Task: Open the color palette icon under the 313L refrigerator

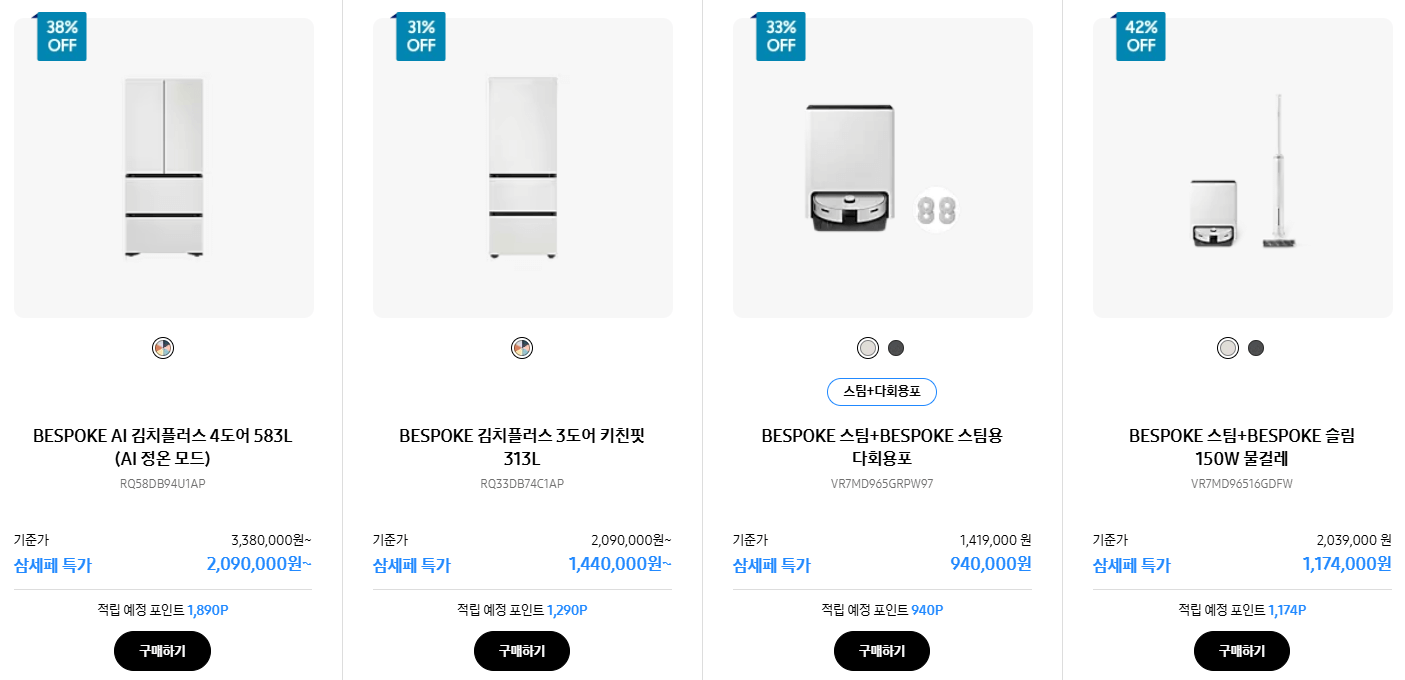Action: [x=522, y=348]
